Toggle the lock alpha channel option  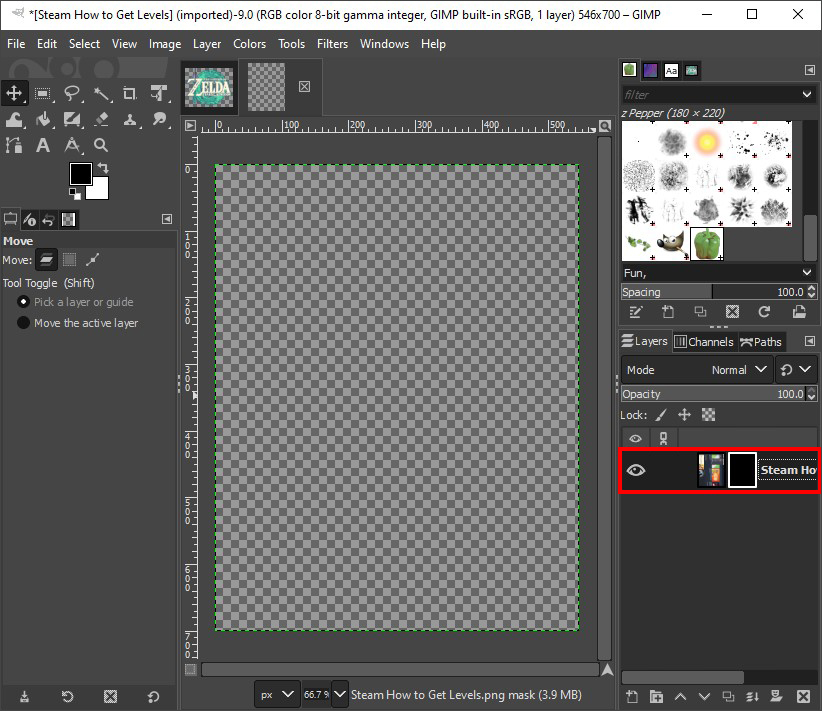[708, 415]
